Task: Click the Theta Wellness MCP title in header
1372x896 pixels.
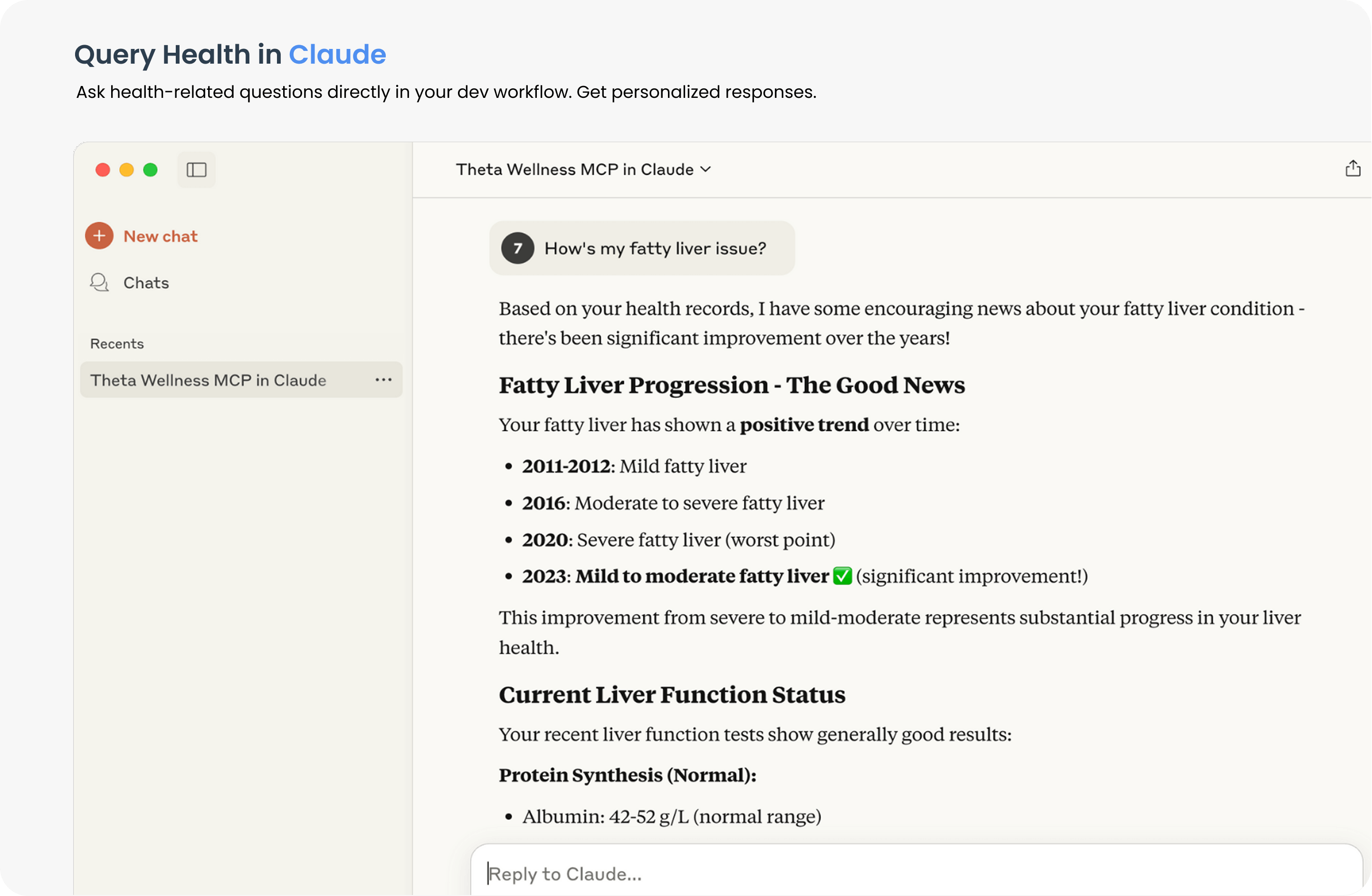Action: tap(574, 170)
